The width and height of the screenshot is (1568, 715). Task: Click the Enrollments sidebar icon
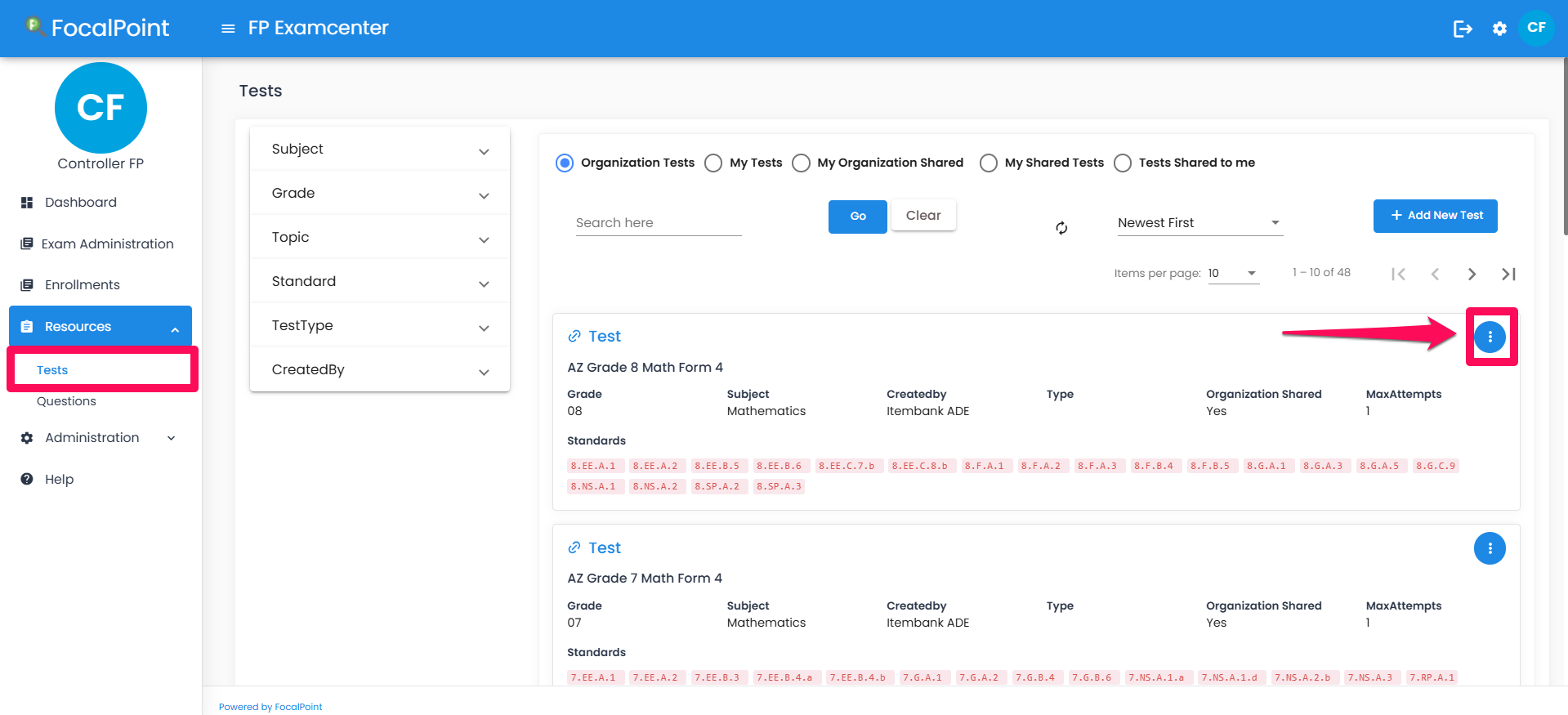(27, 285)
